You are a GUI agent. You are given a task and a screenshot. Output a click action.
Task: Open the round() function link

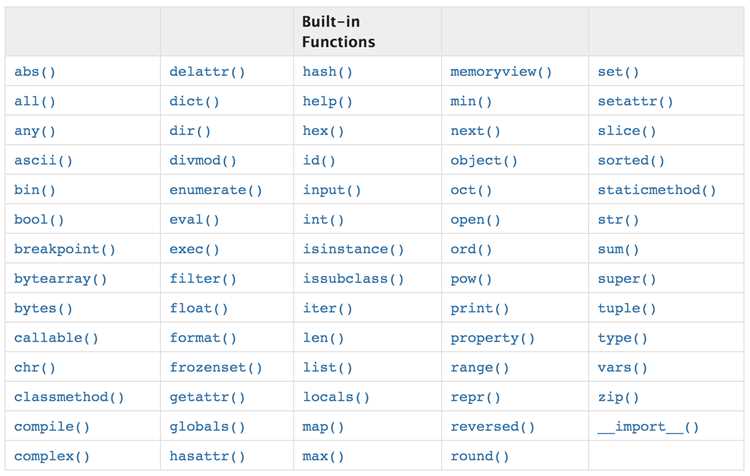pos(479,456)
